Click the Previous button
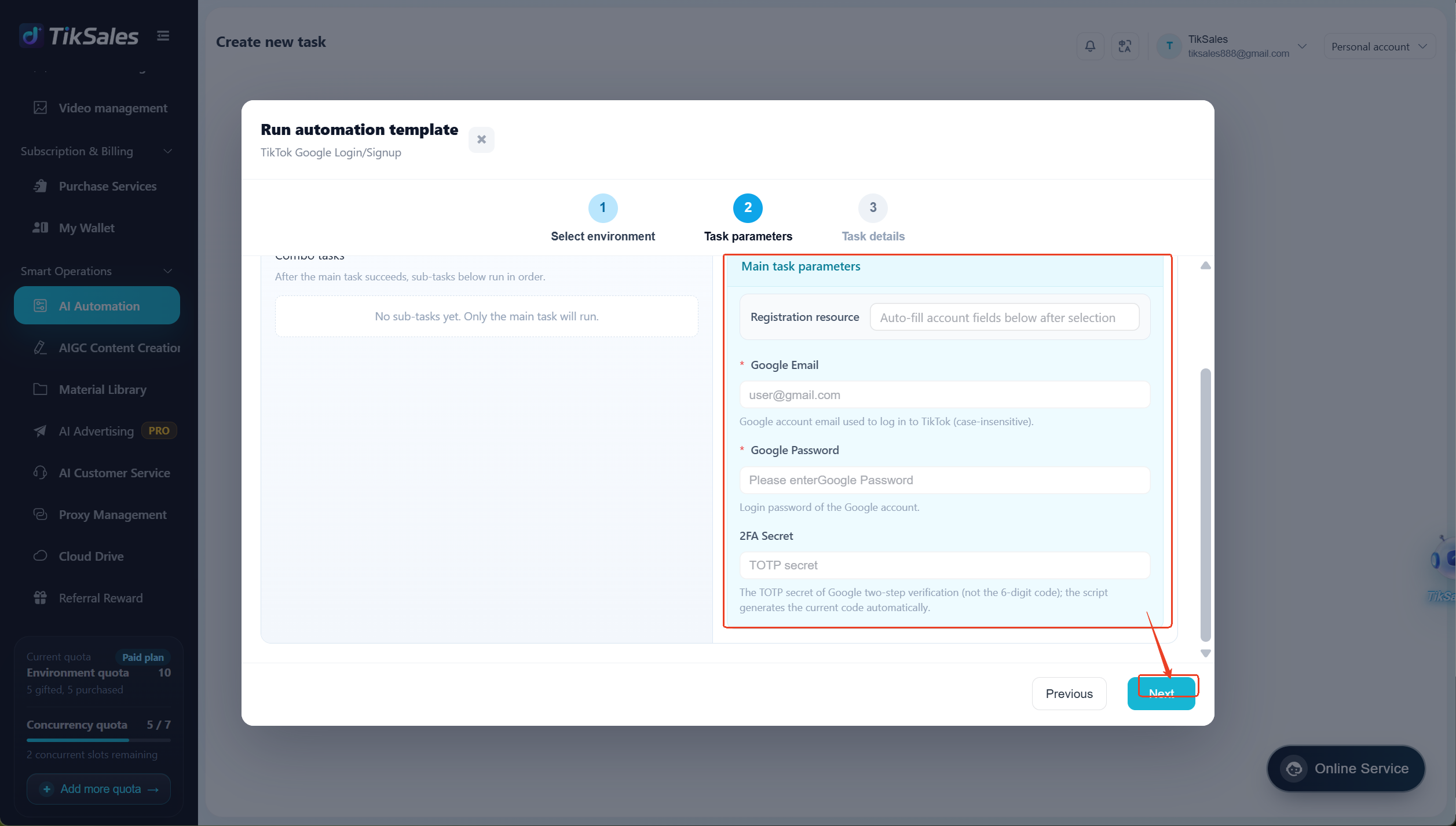Screen dimensions: 1456x826 1069,694
